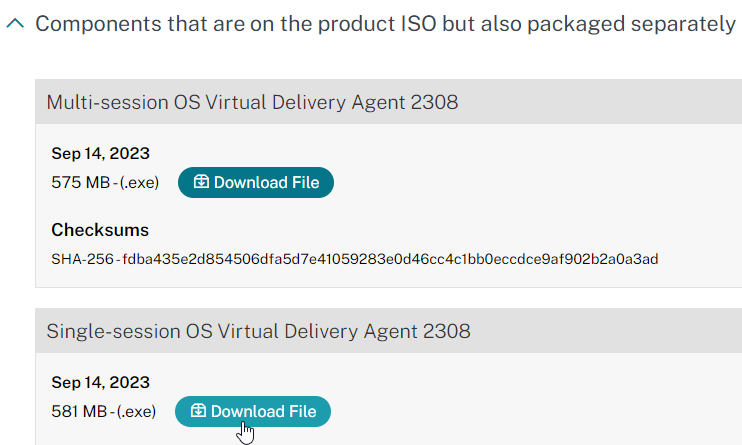Download the Single-session OS Virtual Delivery Agent file
This screenshot has height=445, width=742.
tap(253, 411)
